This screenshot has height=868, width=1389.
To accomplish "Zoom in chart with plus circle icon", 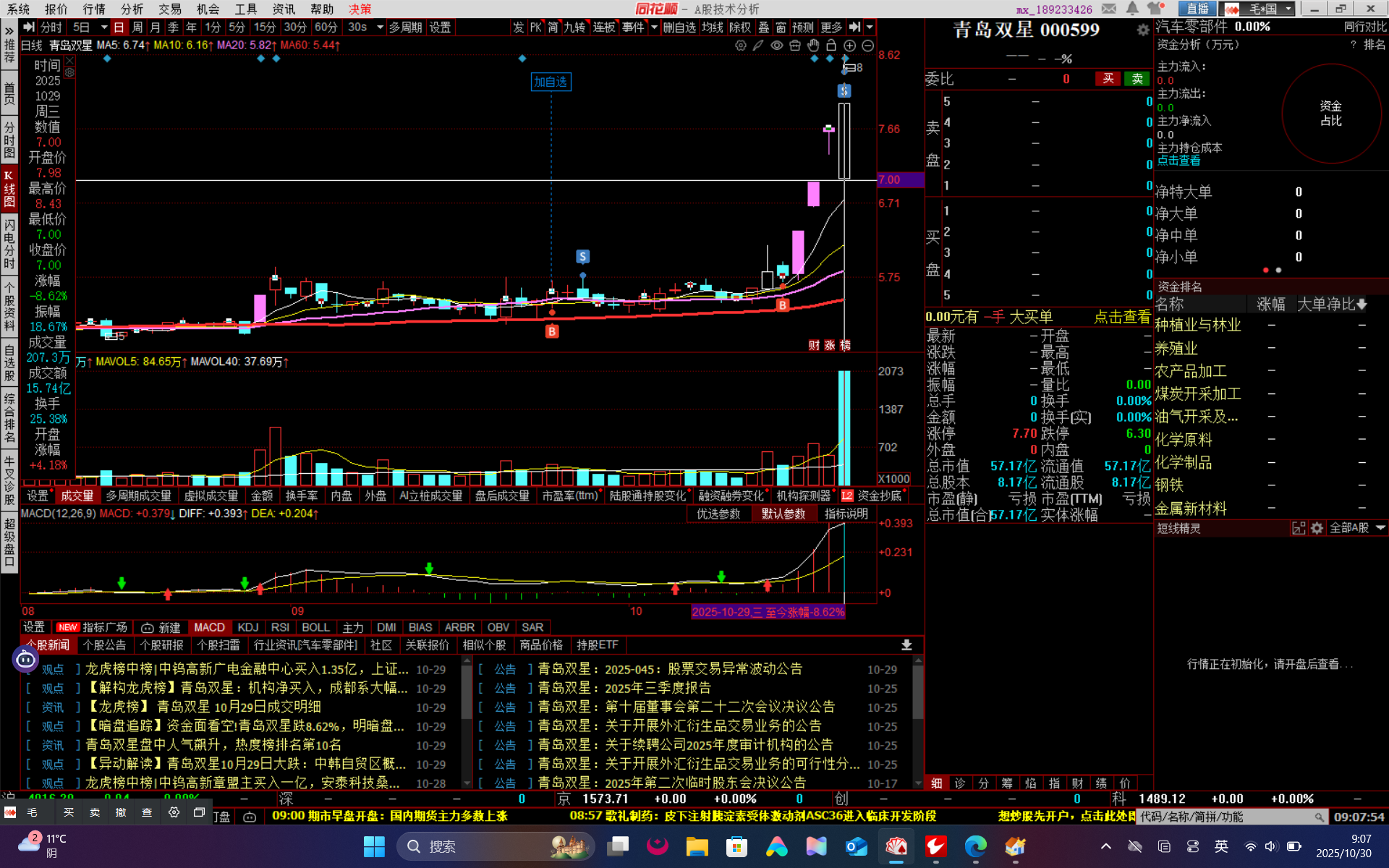I will point(849,46).
